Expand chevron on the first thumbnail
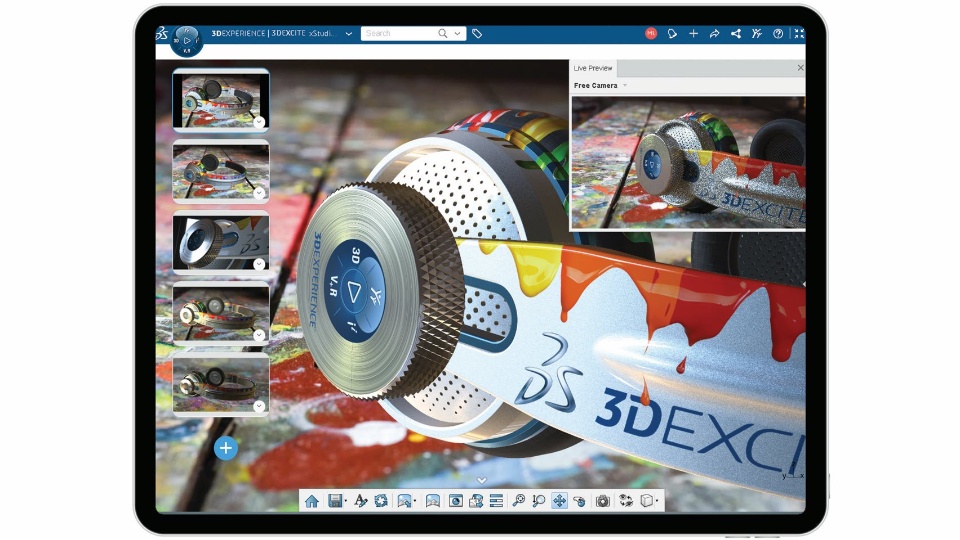This screenshot has height=540, width=960. pyautogui.click(x=259, y=122)
